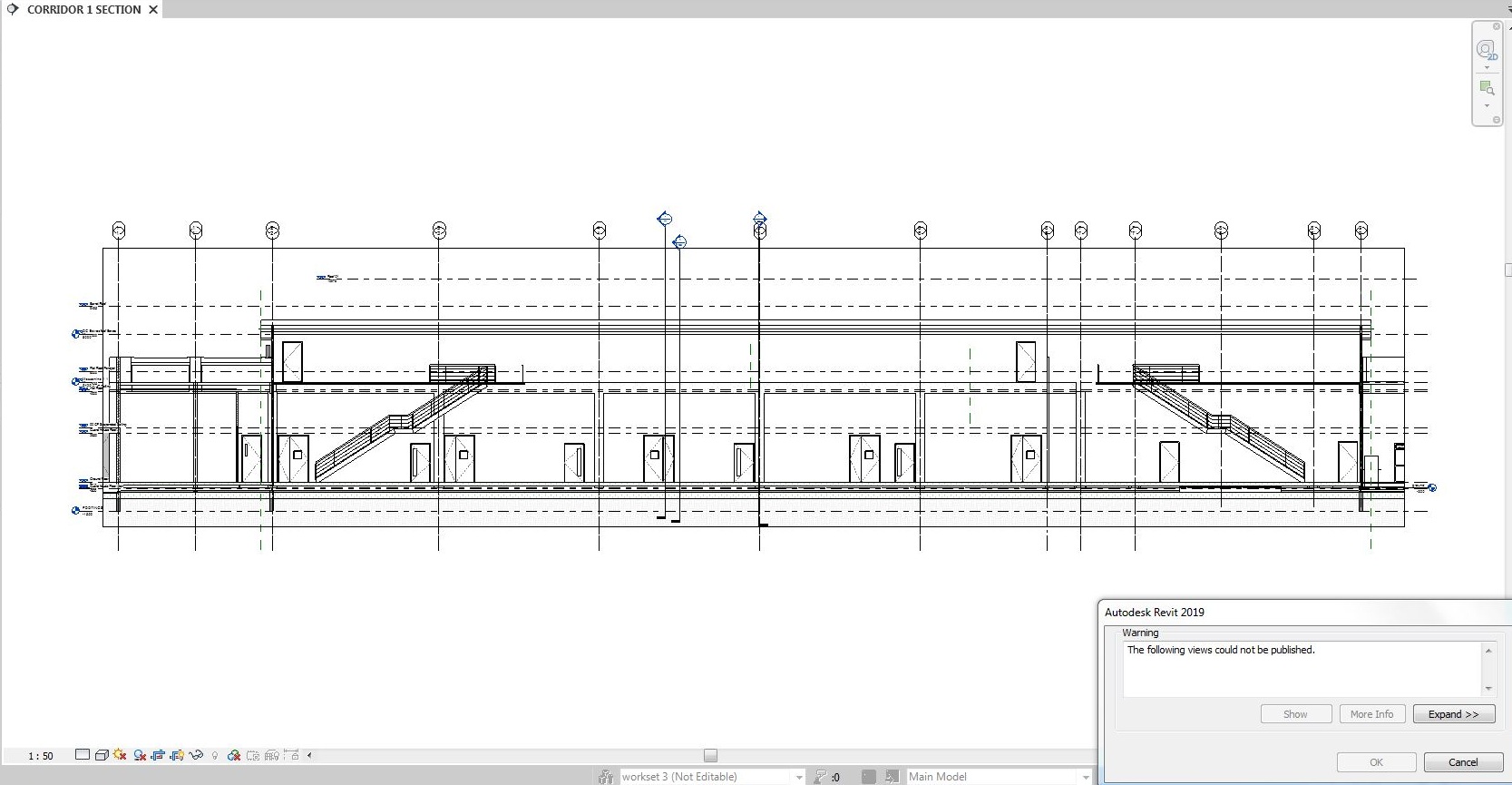This screenshot has height=785, width=1512.
Task: Open the 1 : 50 view scale
Action: pos(41,756)
